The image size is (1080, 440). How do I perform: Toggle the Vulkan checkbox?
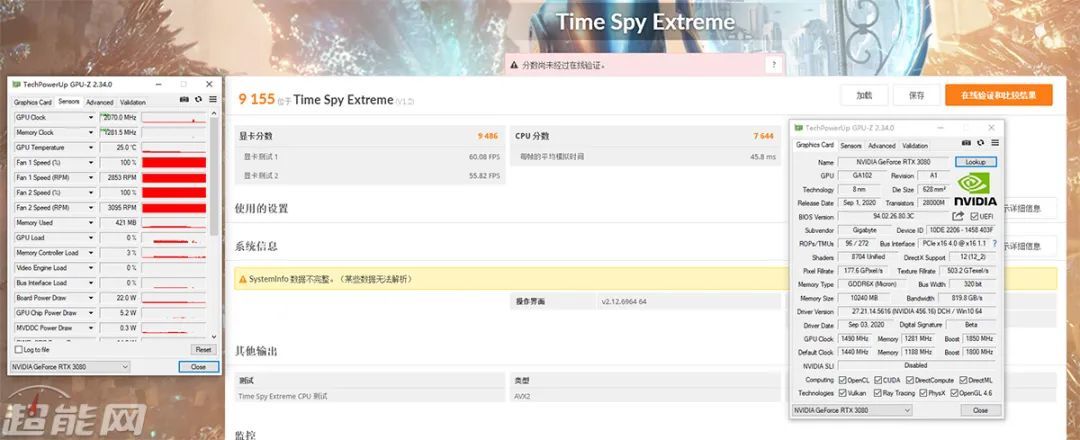[842, 393]
